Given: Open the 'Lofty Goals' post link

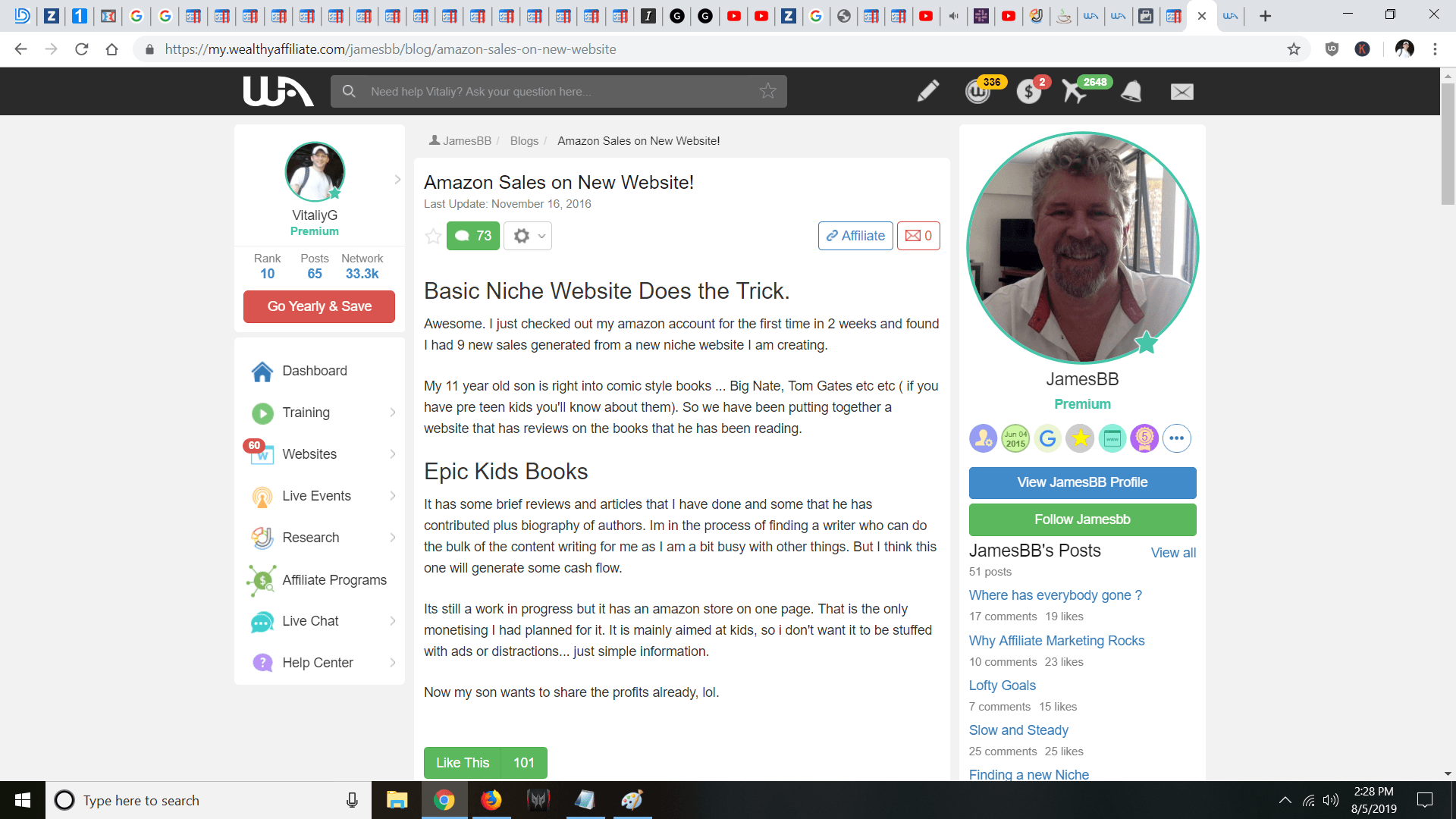Looking at the screenshot, I should (1002, 686).
